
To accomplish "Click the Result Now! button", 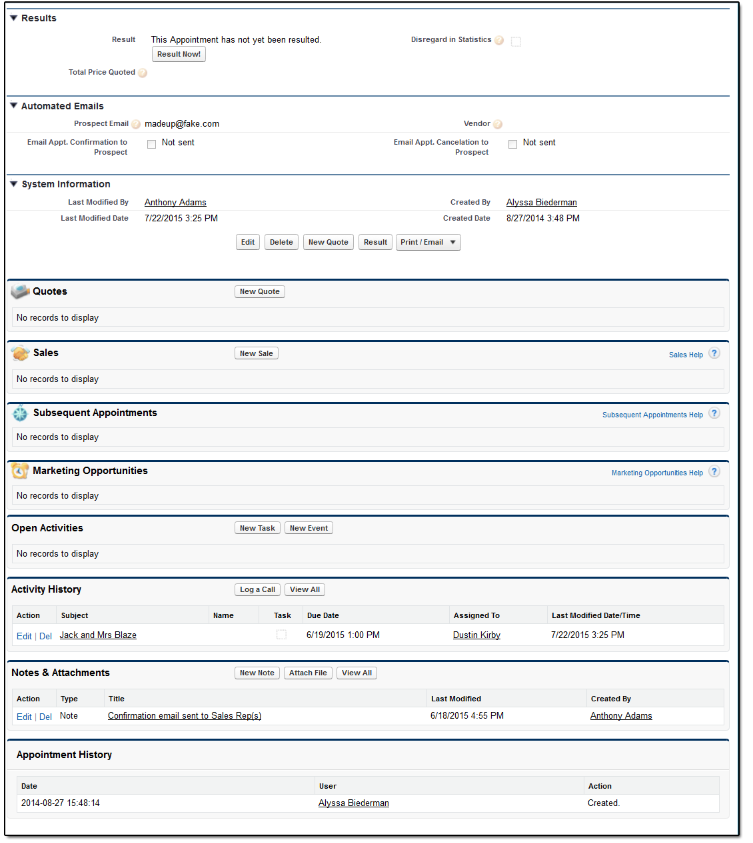I will pos(179,54).
